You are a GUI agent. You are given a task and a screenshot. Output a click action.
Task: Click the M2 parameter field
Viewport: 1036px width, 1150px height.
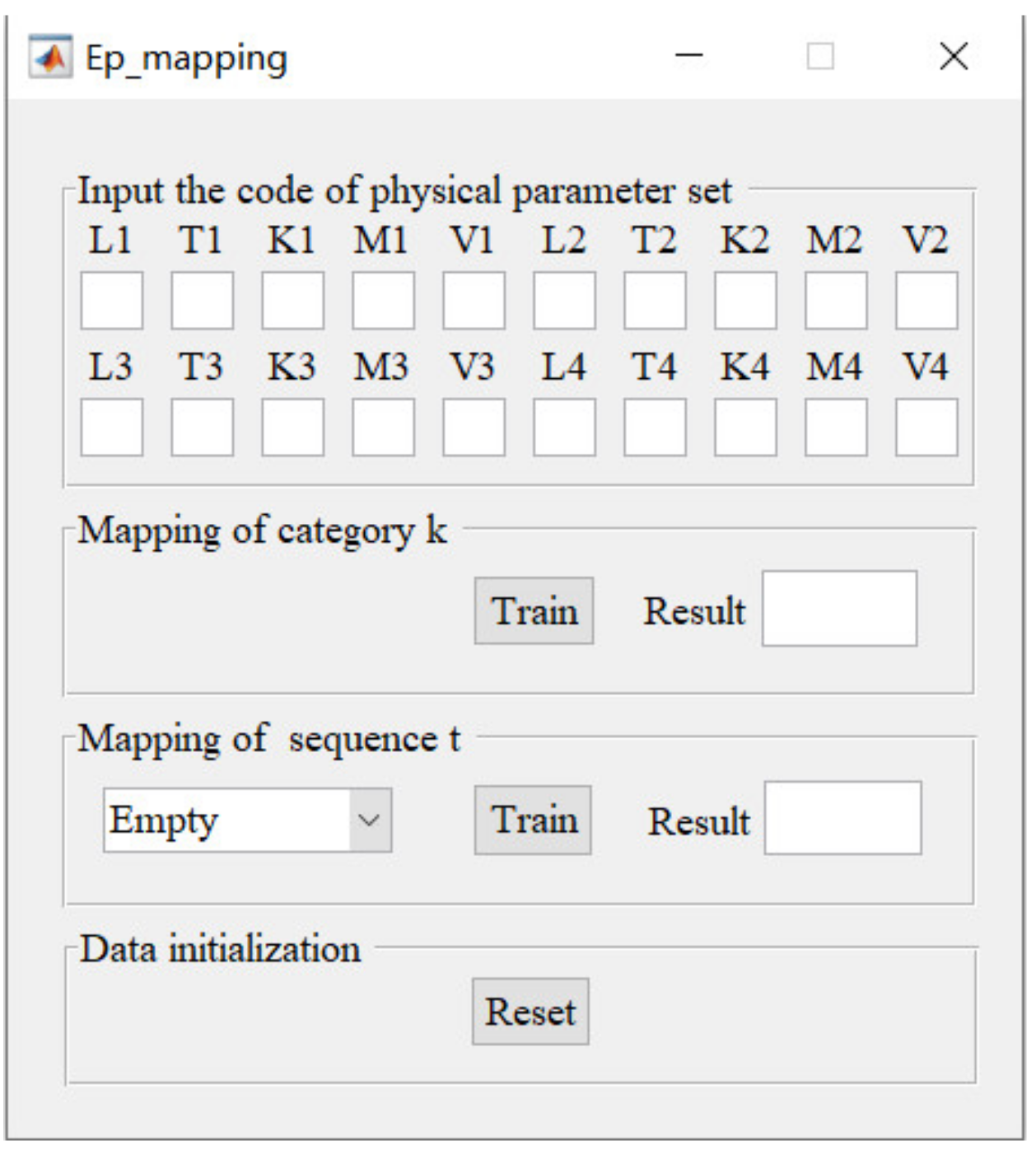click(x=836, y=301)
